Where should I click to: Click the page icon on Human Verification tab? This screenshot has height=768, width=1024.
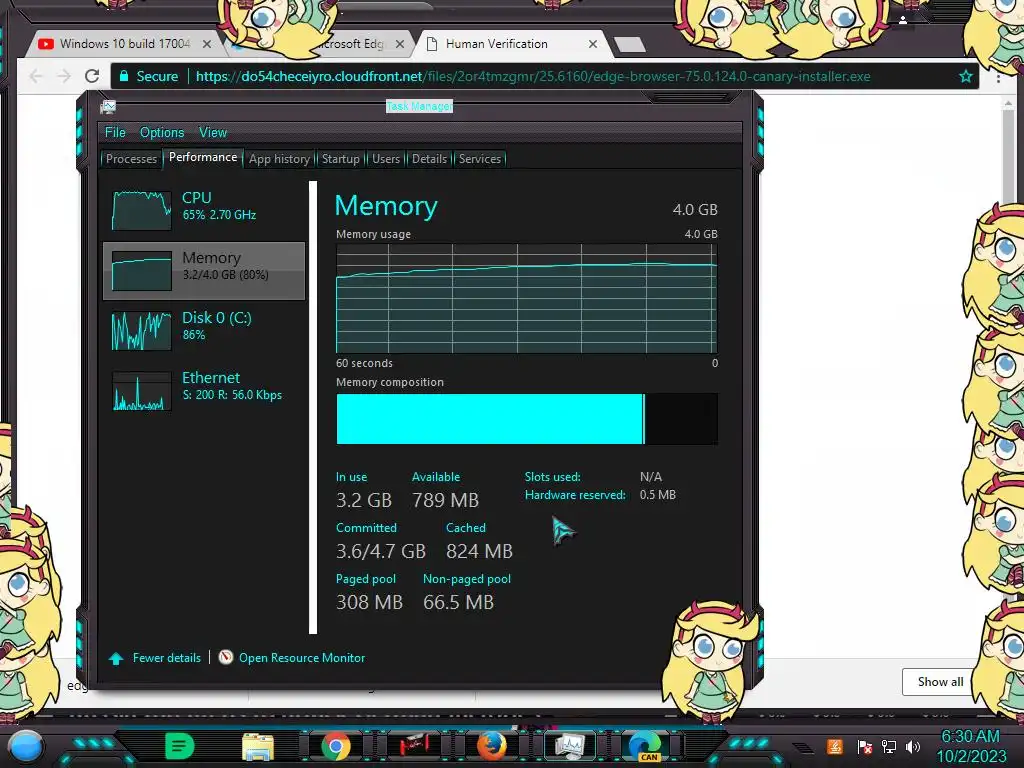coord(432,44)
